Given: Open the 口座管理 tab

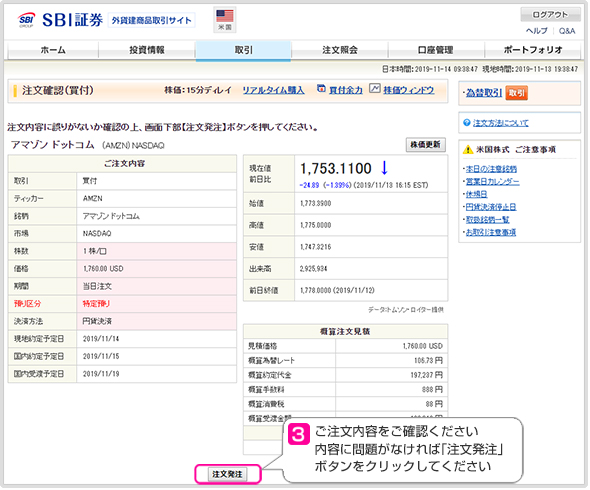Looking at the screenshot, I should (435, 50).
